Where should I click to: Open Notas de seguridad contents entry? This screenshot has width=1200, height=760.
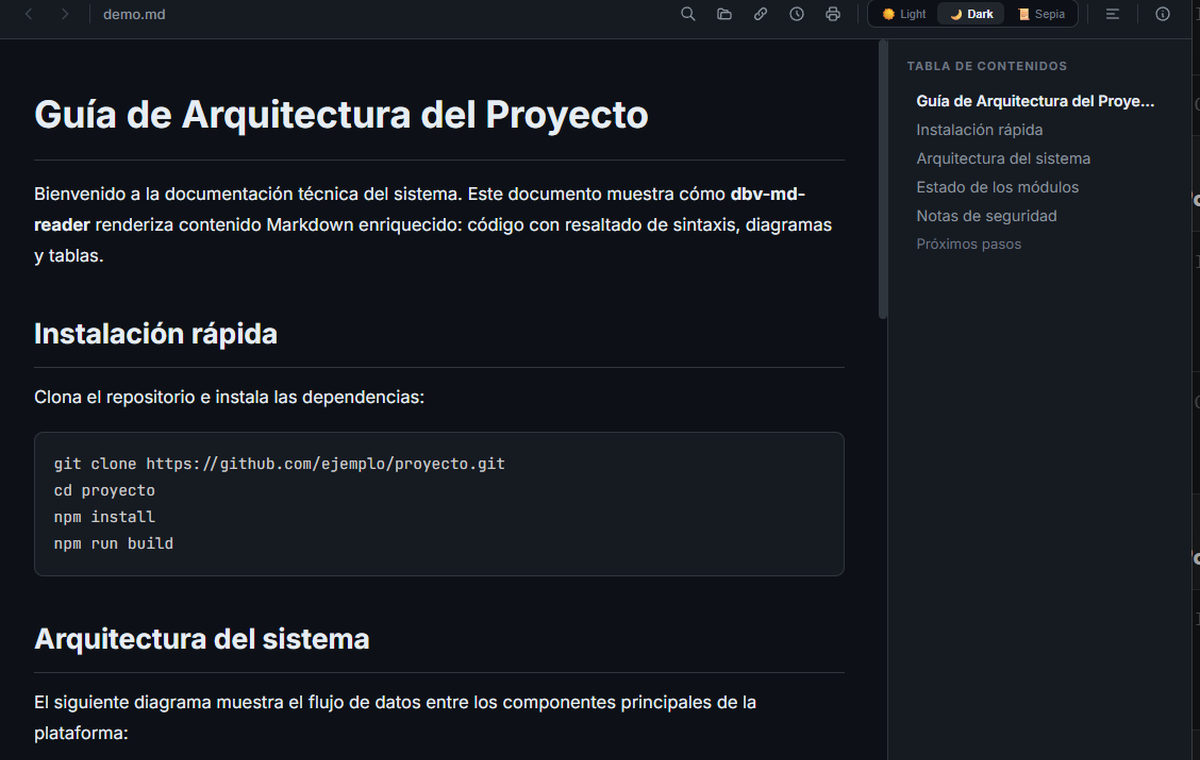(x=986, y=216)
